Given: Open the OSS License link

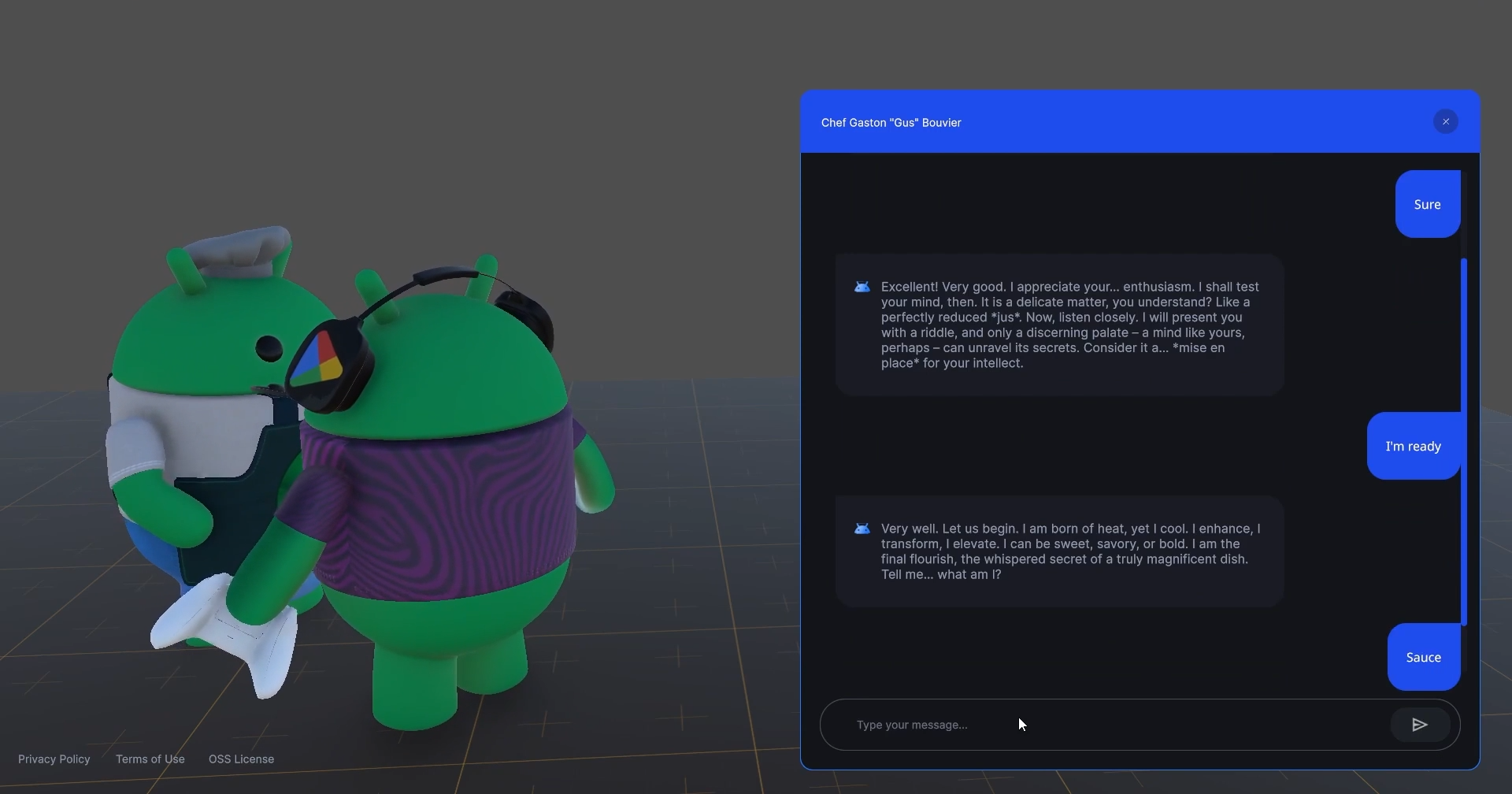Looking at the screenshot, I should pyautogui.click(x=241, y=759).
